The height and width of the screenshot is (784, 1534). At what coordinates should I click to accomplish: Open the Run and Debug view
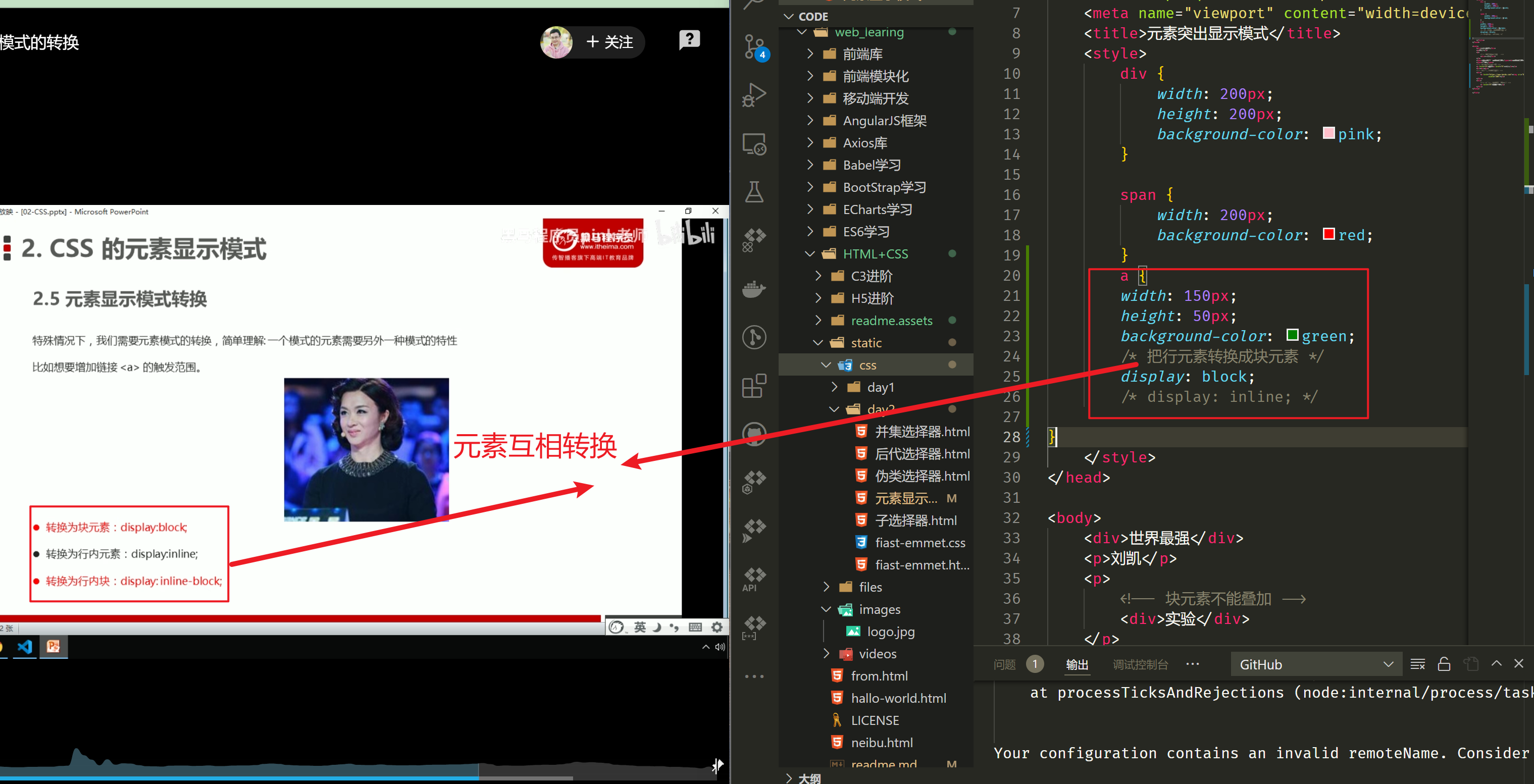click(754, 94)
